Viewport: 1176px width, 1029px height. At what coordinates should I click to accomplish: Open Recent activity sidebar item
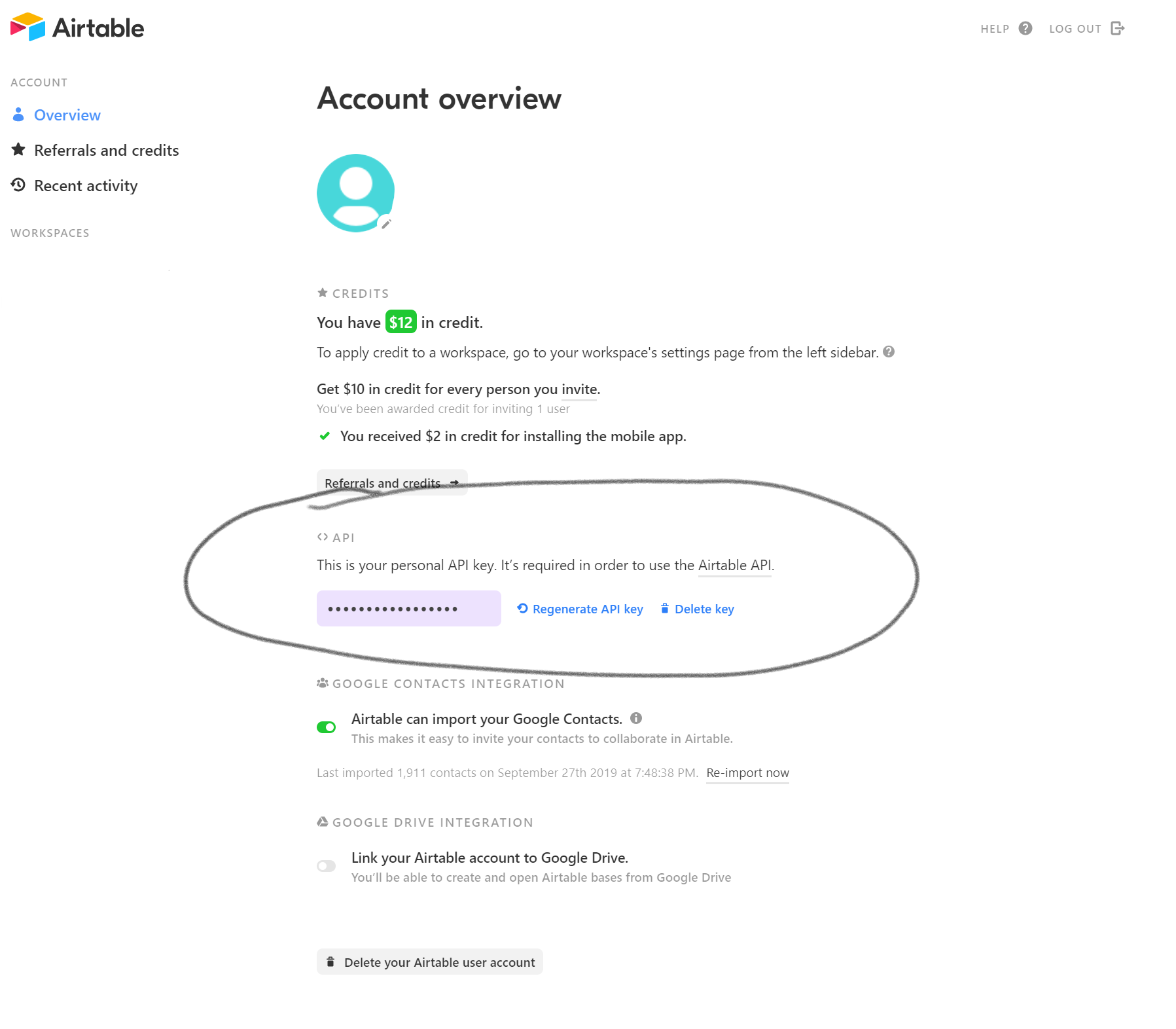click(x=86, y=186)
